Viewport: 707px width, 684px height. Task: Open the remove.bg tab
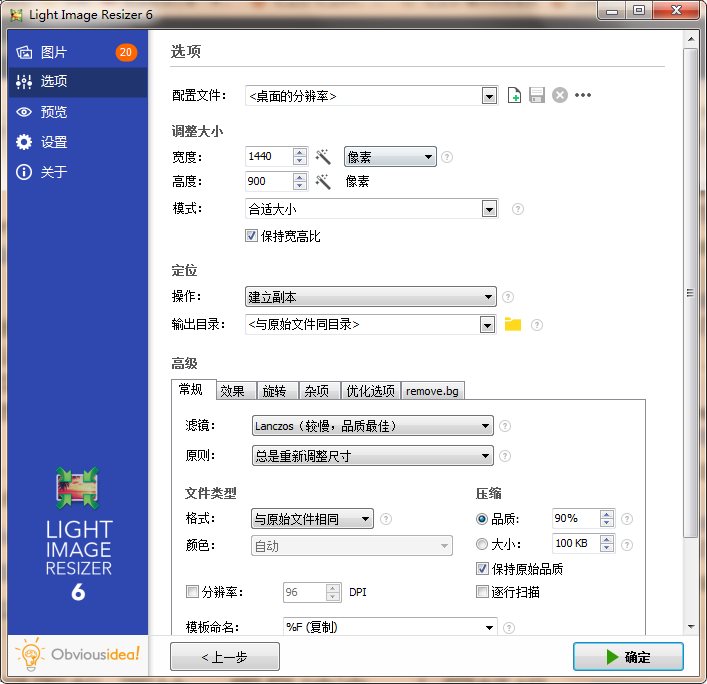[x=434, y=391]
